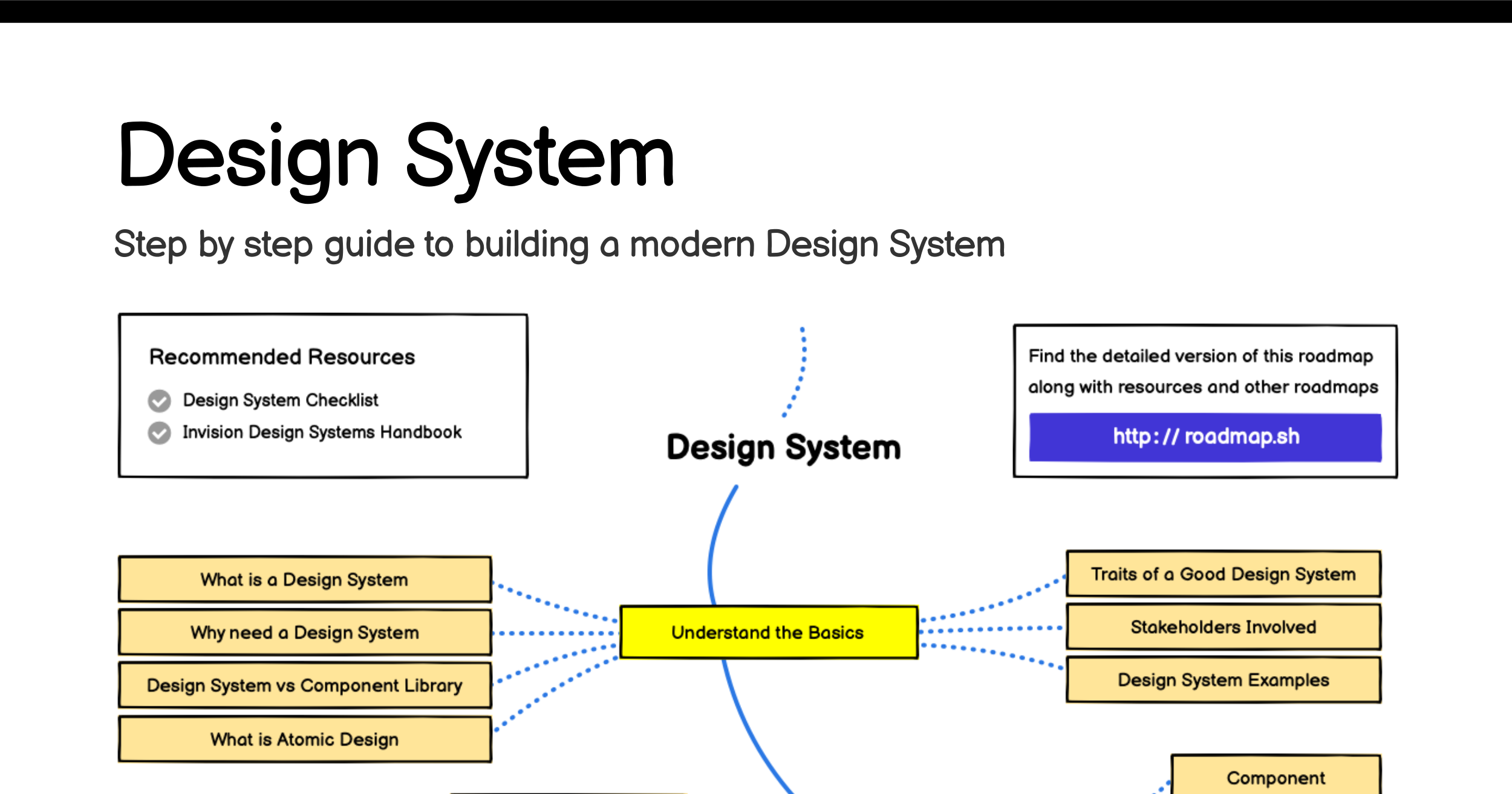Screen dimensions: 1512x794
Task: Open the Stakeholders Involved topic
Action: pos(1224,627)
